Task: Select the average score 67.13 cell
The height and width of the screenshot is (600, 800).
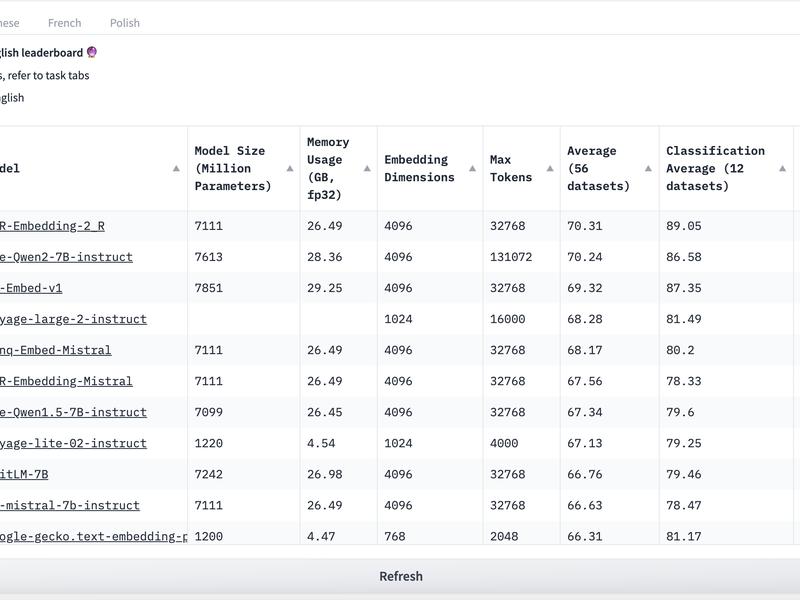Action: point(610,443)
